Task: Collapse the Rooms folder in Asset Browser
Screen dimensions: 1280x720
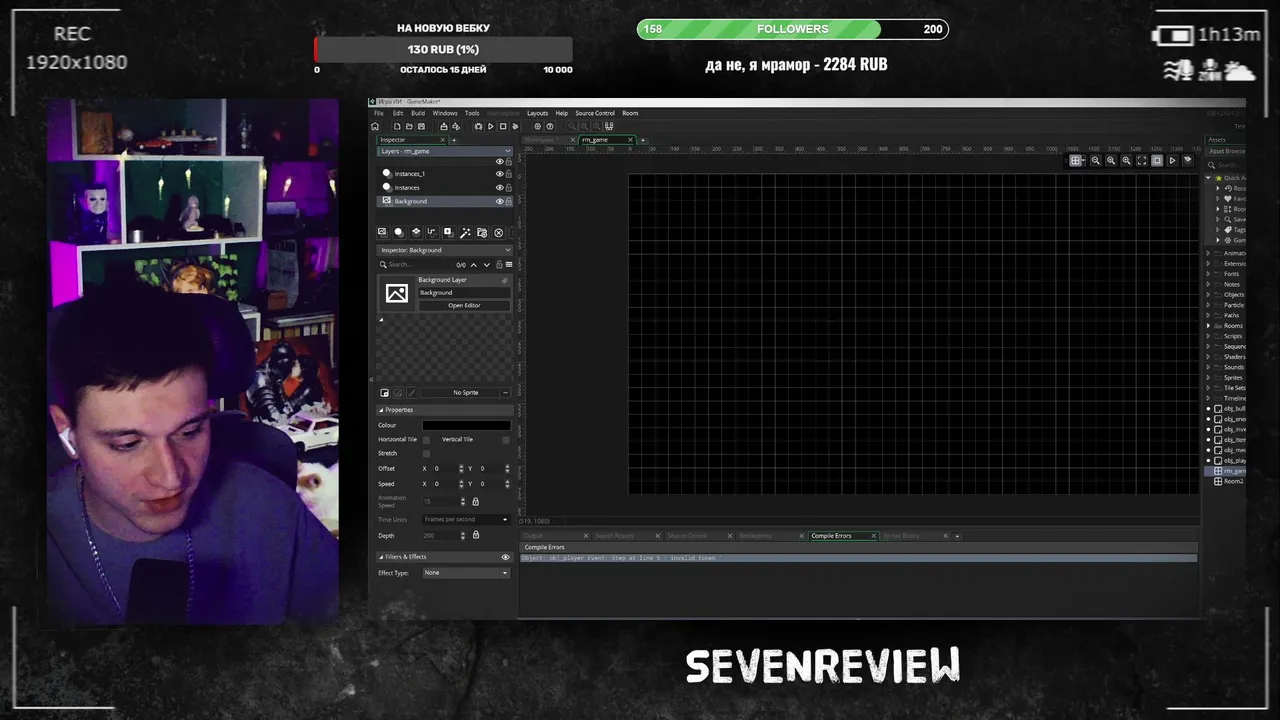Action: pos(1209,326)
